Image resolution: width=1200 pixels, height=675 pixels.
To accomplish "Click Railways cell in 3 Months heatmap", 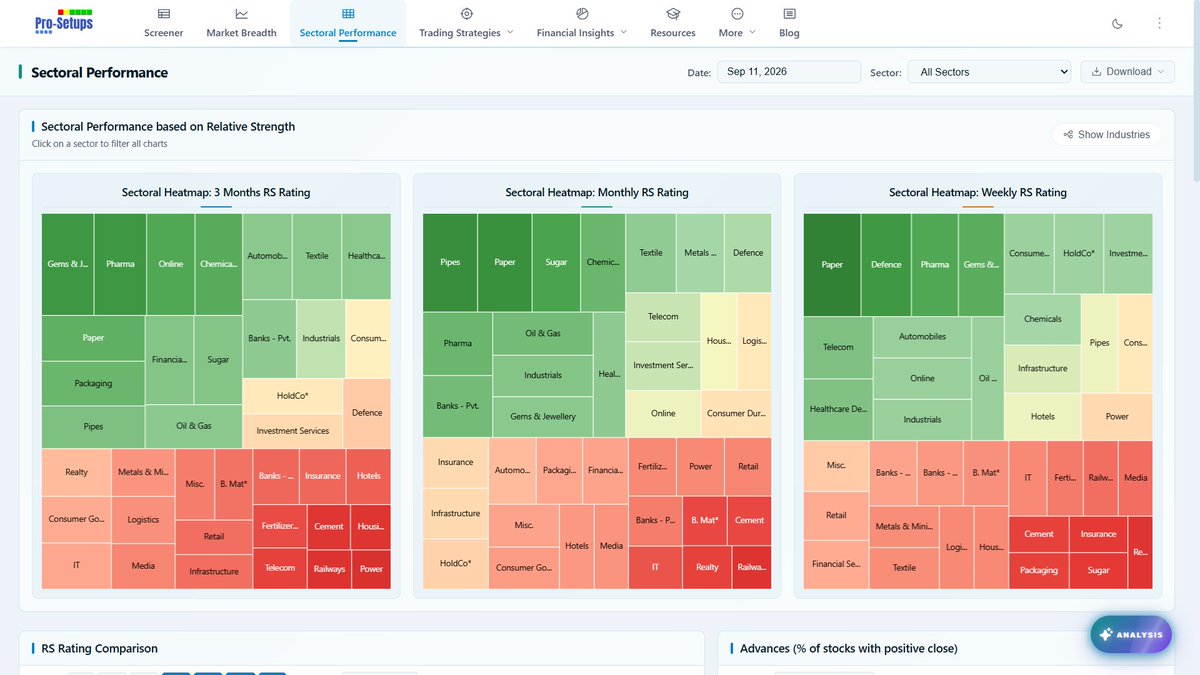I will 329,569.
